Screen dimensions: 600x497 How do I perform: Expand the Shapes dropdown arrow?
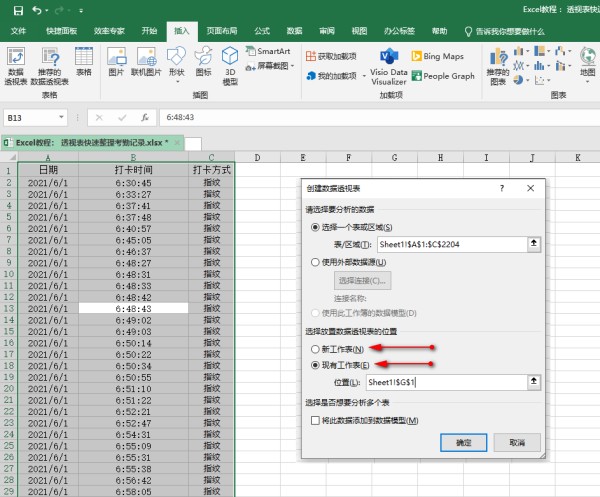click(177, 81)
